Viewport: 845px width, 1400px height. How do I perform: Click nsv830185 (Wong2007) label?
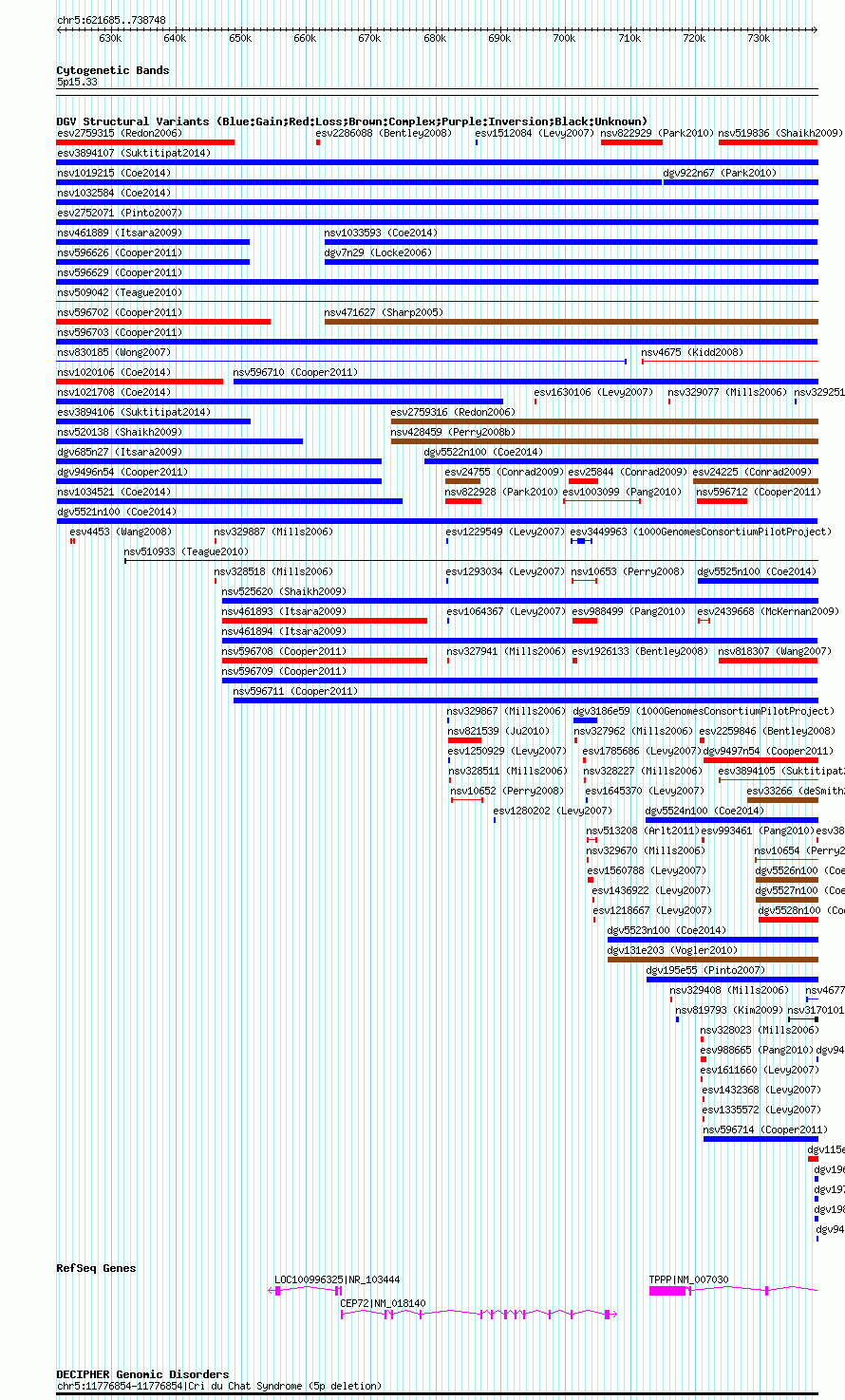[x=114, y=353]
